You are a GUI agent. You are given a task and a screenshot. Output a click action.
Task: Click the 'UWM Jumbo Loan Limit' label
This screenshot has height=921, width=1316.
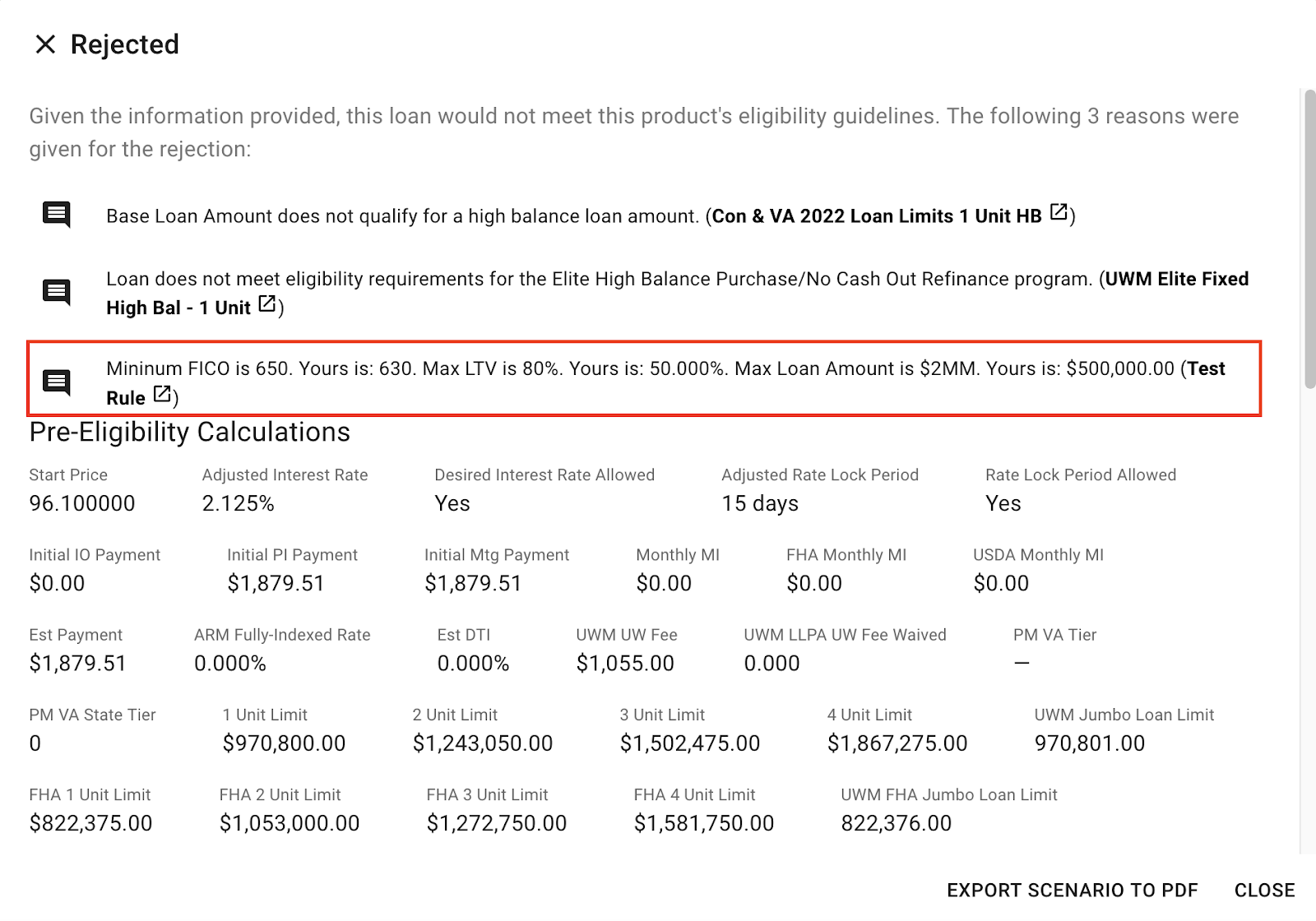pyautogui.click(x=1124, y=715)
